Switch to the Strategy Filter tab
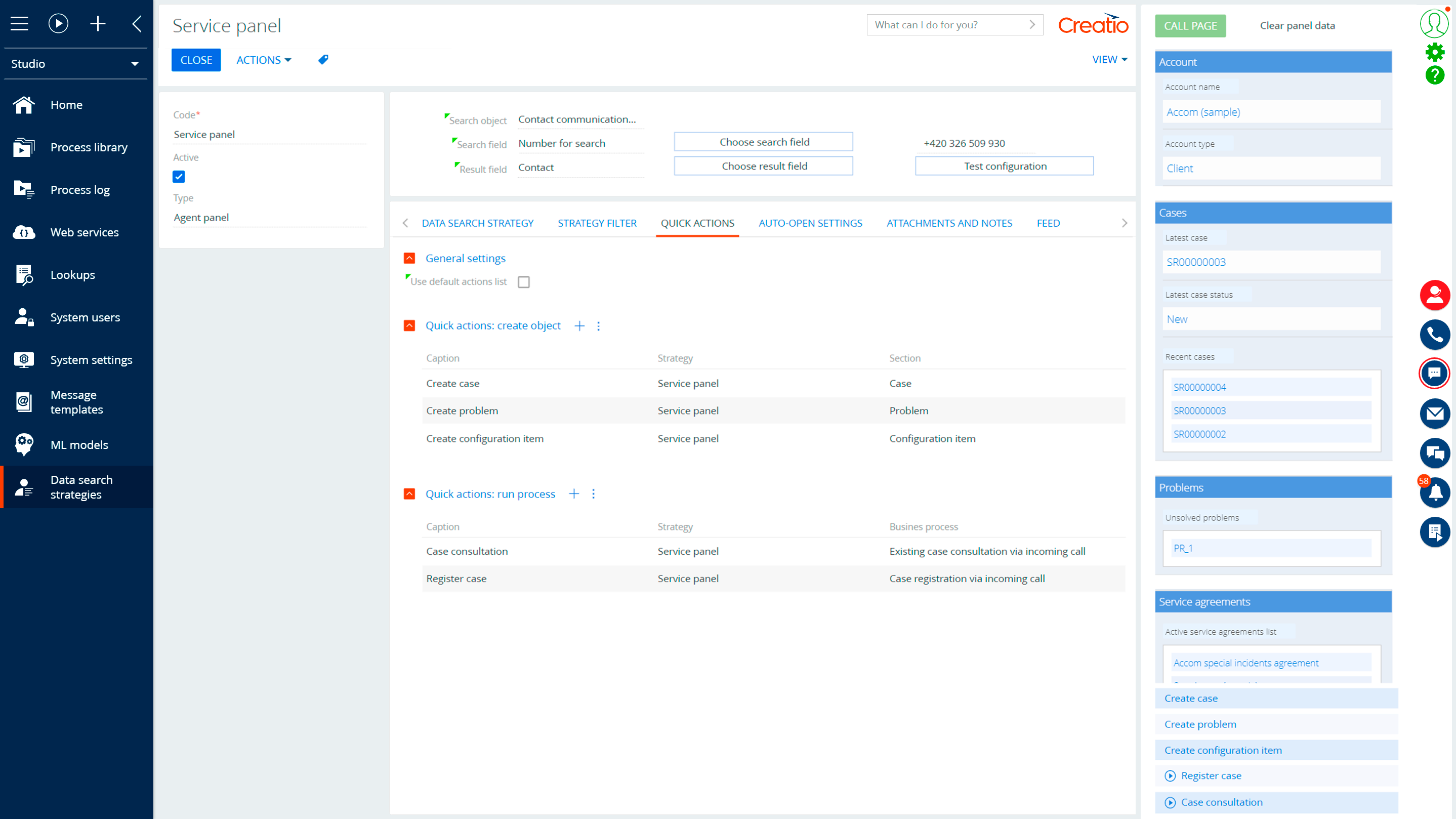The height and width of the screenshot is (819, 1456). coord(597,223)
